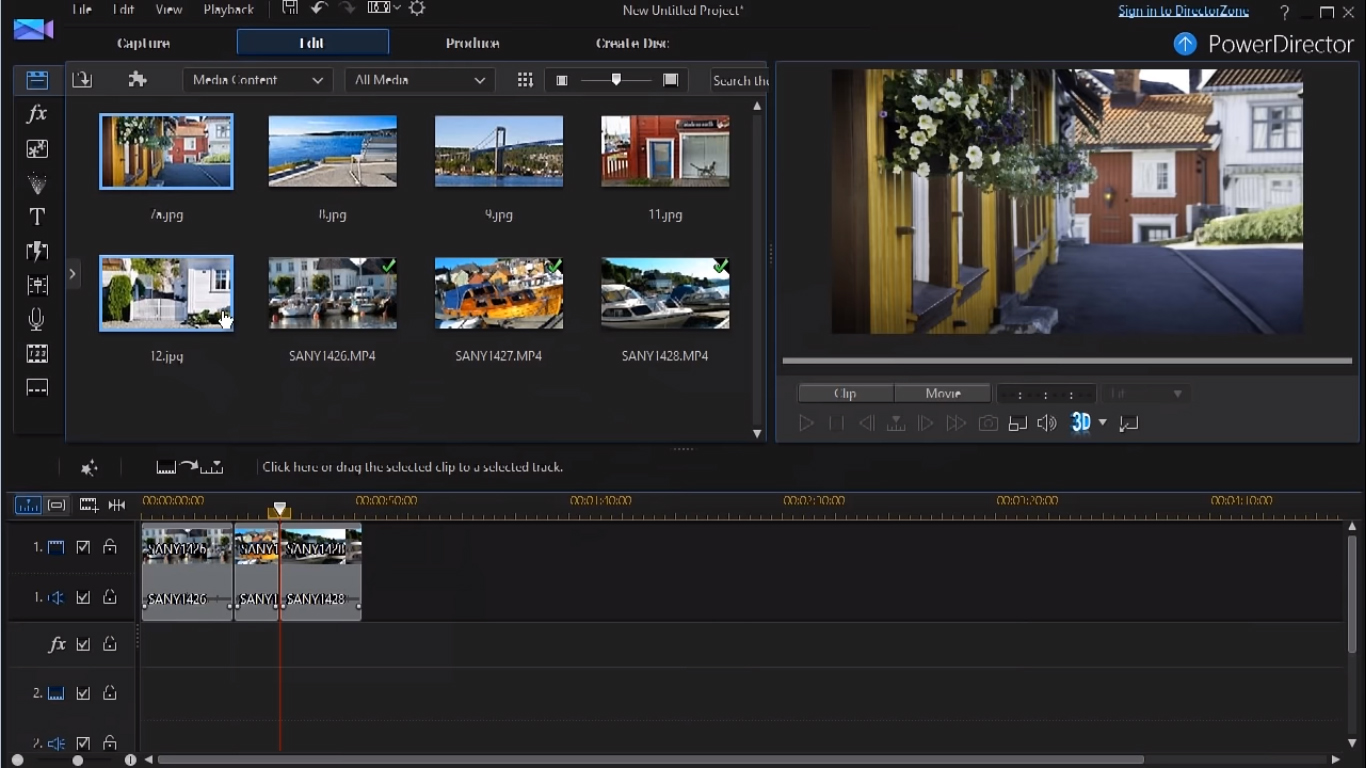Toggle 3D preview mode
This screenshot has width=1366, height=768.
(x=1081, y=423)
